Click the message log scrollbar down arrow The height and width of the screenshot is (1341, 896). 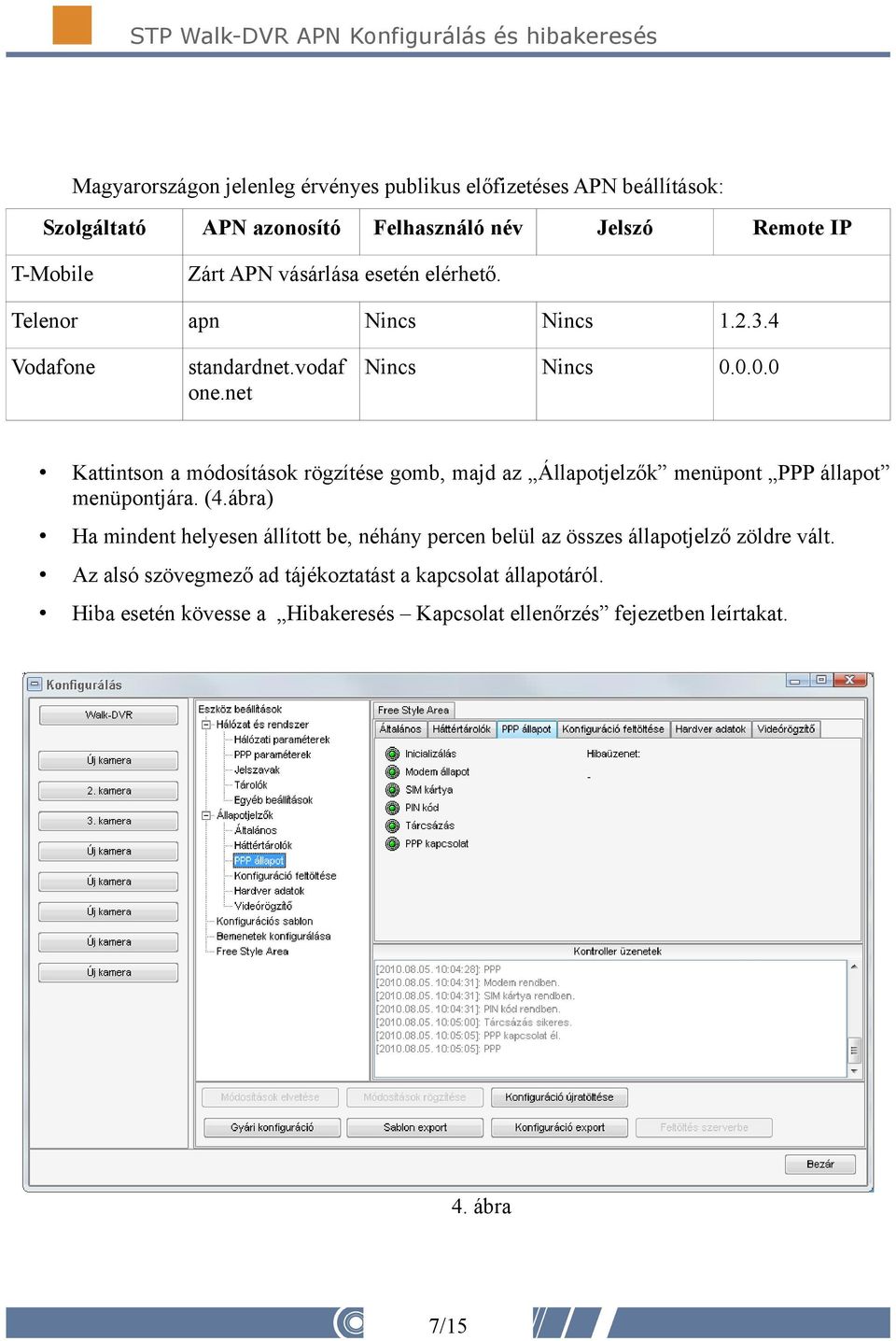click(854, 1071)
